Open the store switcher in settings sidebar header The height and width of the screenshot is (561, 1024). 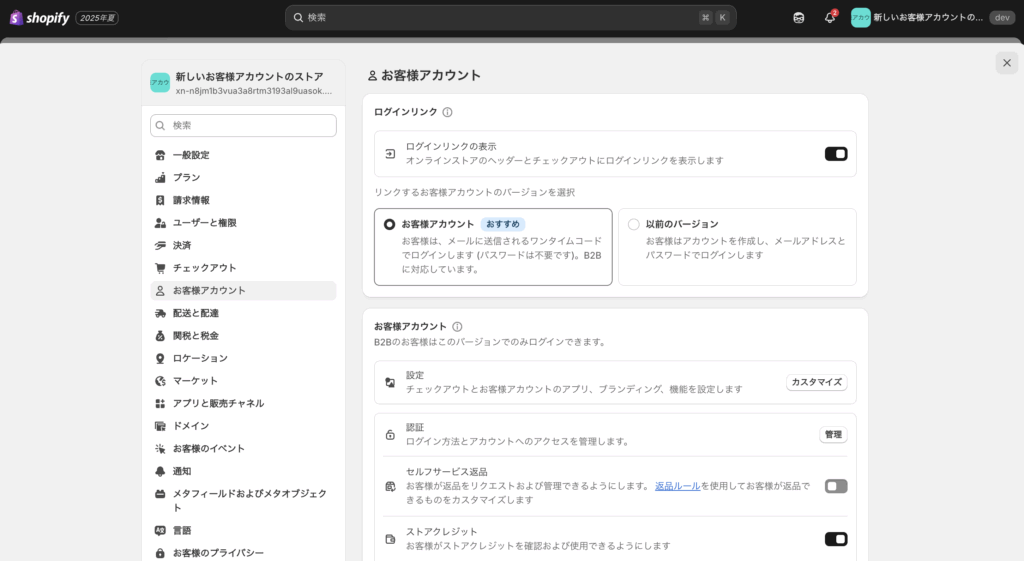click(243, 83)
